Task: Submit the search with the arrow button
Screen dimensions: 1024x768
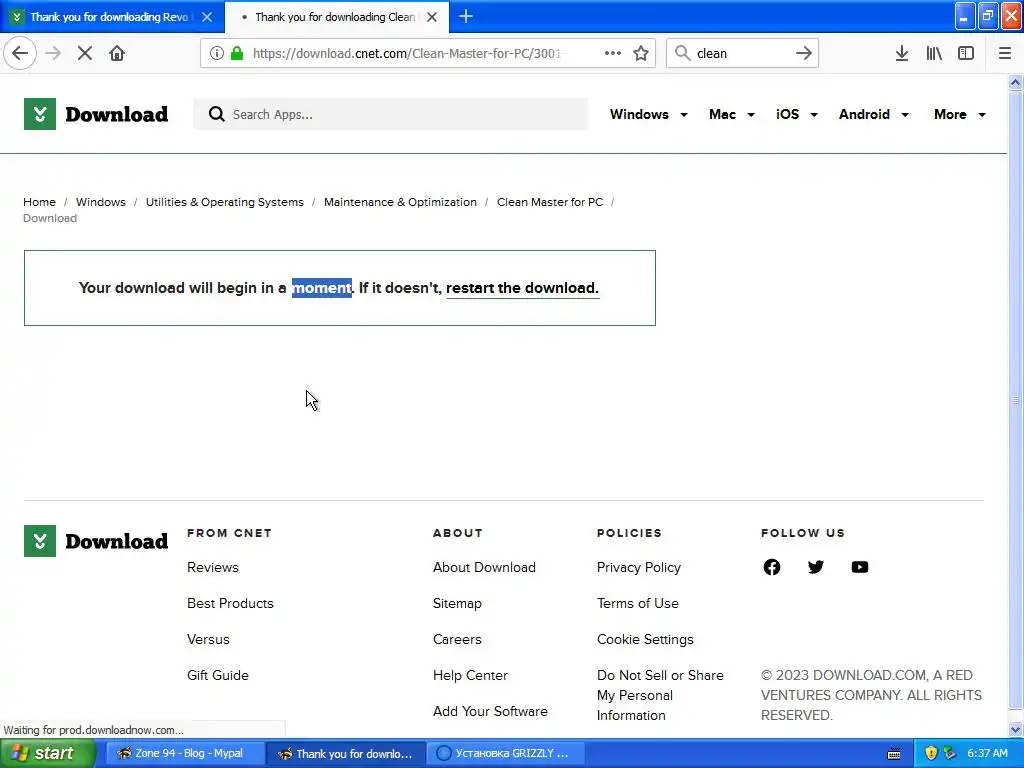Action: (804, 53)
